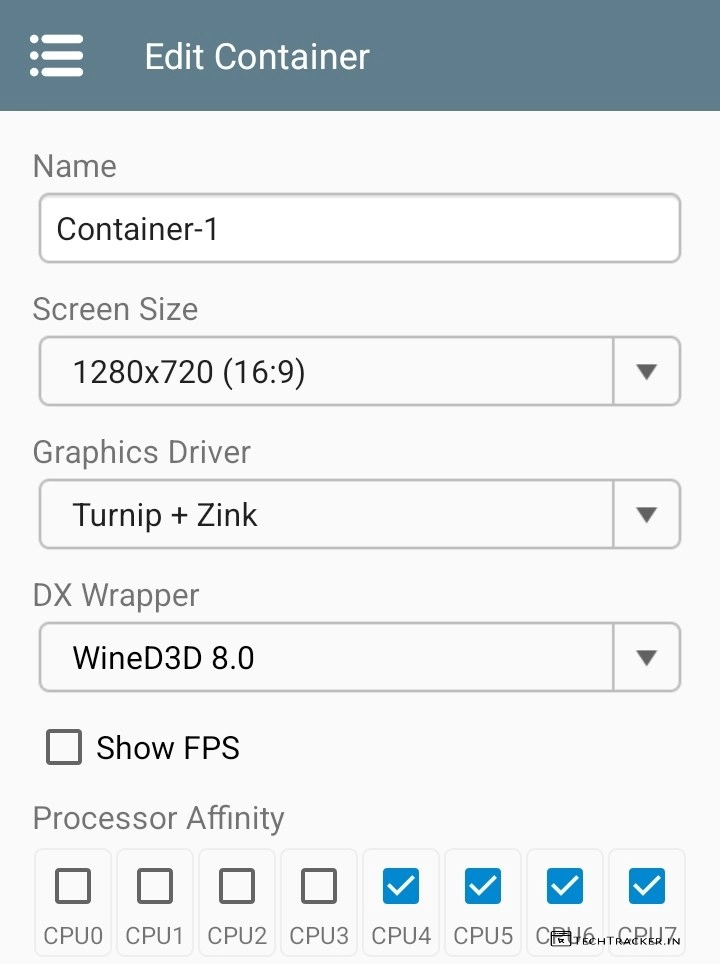The image size is (720, 964).
Task: Click the Turnip + Zink driver selection
Action: click(325, 515)
